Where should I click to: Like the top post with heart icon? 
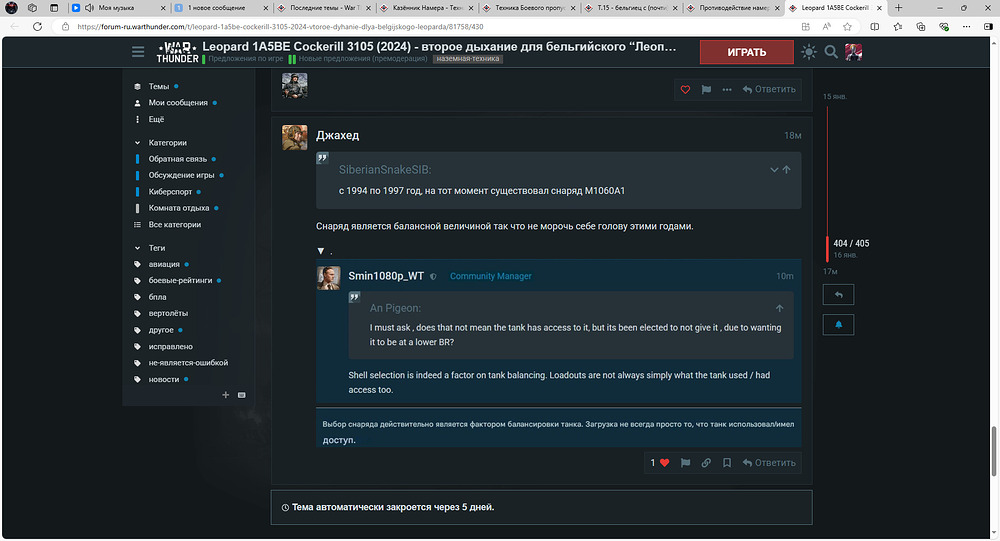(685, 89)
